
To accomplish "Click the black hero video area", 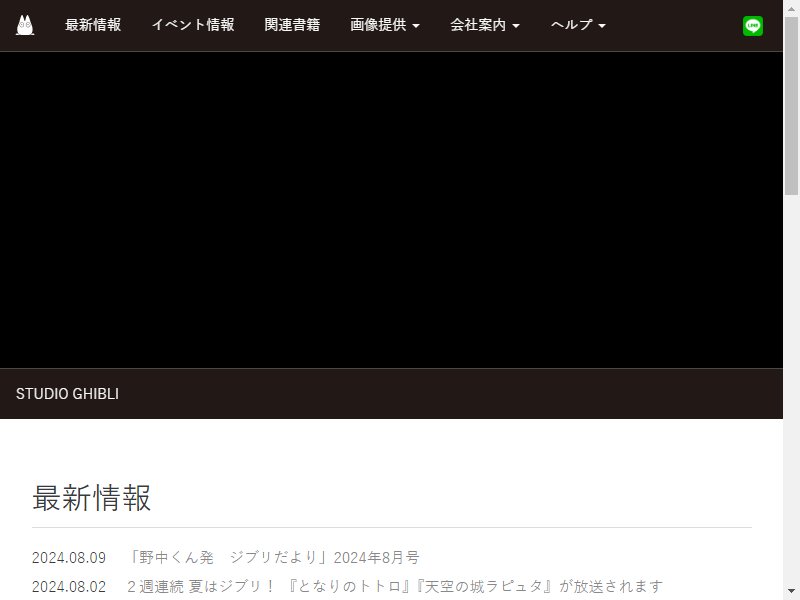I will 391,210.
